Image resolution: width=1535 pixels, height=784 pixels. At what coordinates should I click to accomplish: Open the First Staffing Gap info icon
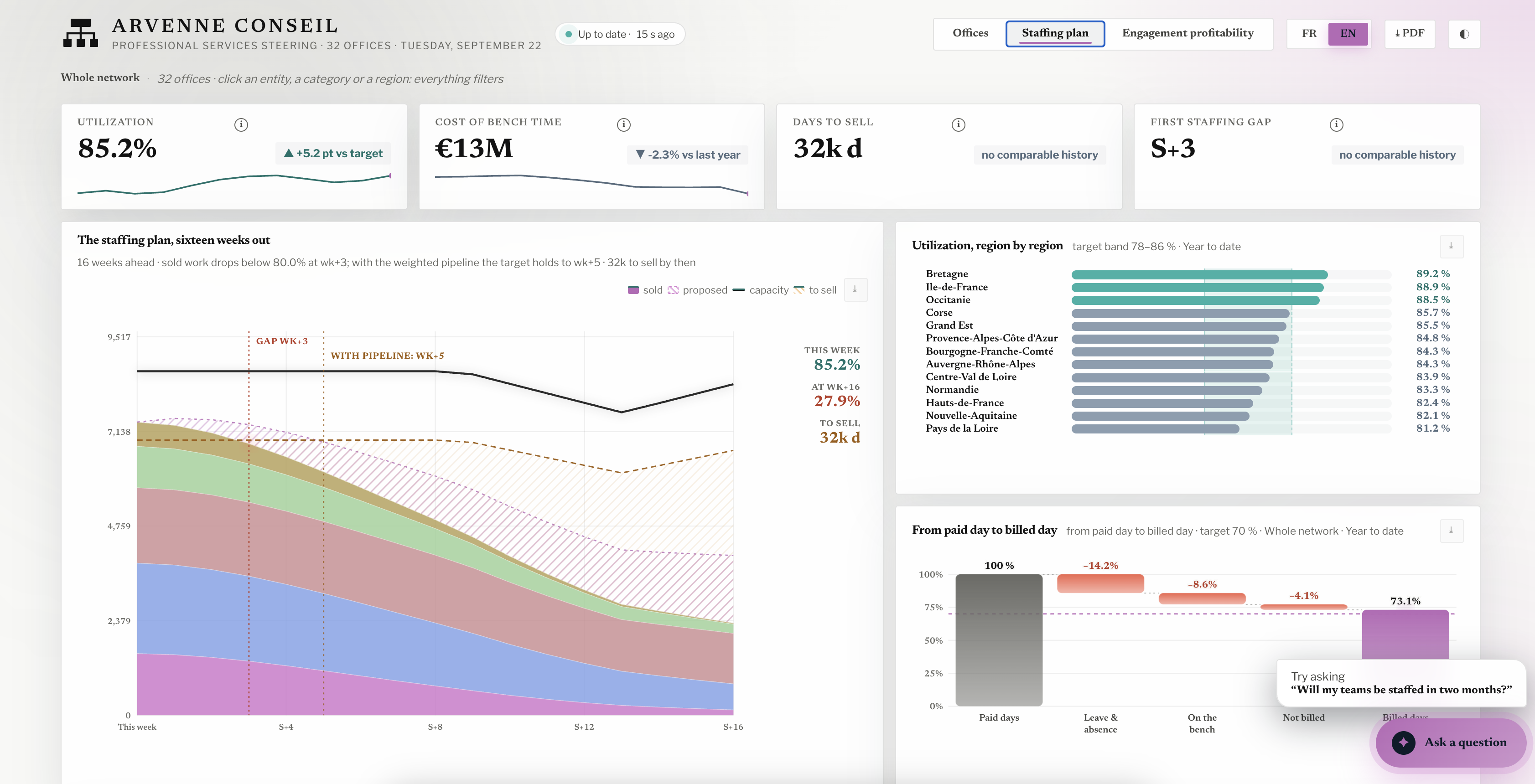coord(1337,124)
